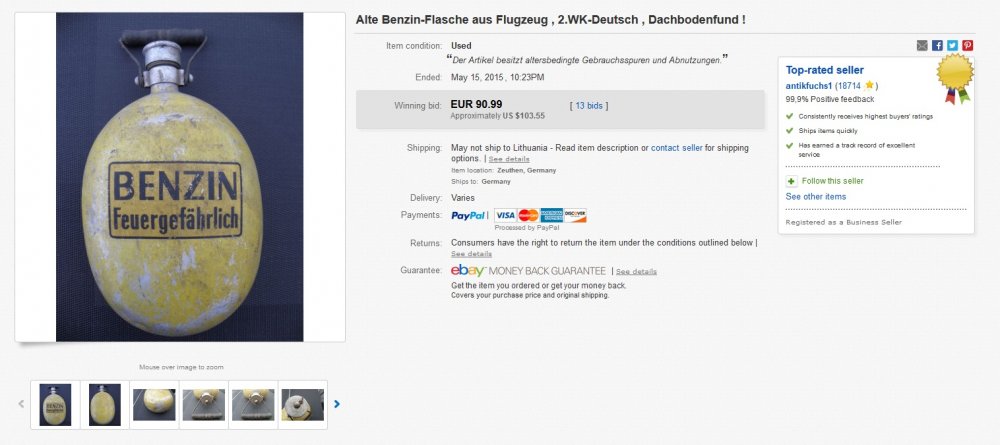Share listing on Twitter
This screenshot has height=445, width=1000.
(952, 45)
